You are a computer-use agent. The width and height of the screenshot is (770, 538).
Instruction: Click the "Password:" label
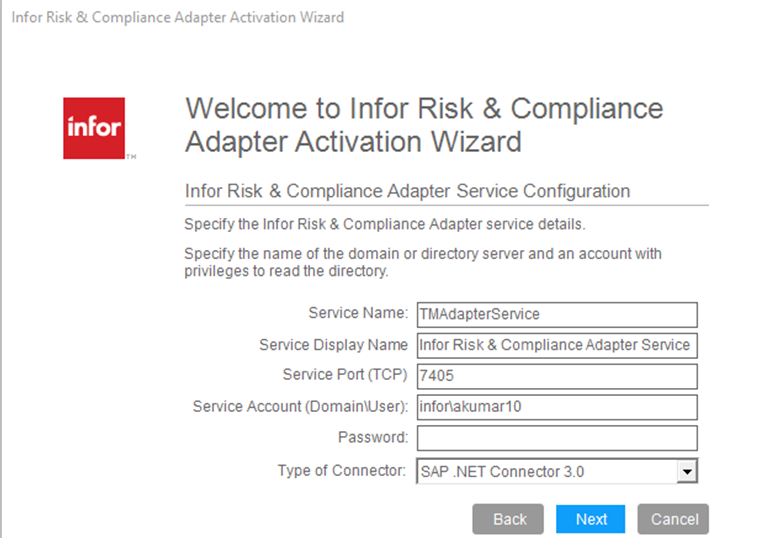[x=373, y=438]
